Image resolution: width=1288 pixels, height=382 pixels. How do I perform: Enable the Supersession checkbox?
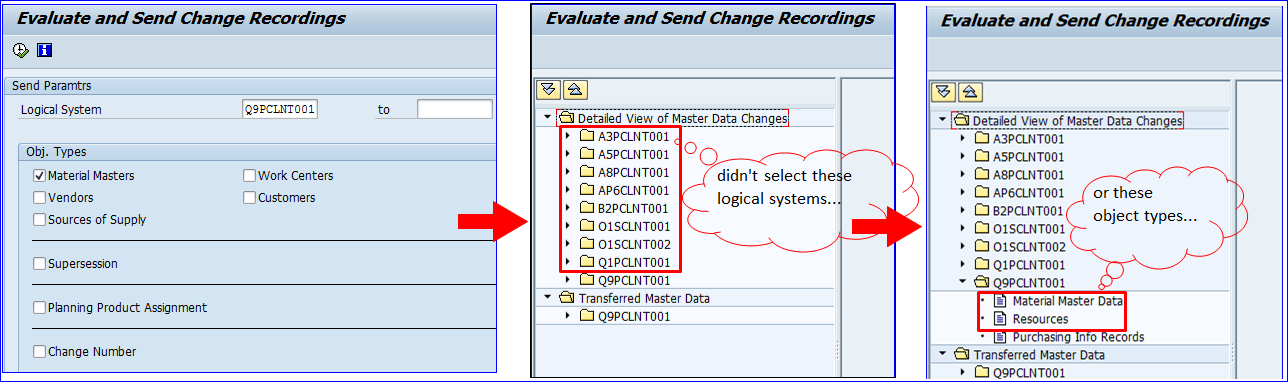tap(40, 264)
